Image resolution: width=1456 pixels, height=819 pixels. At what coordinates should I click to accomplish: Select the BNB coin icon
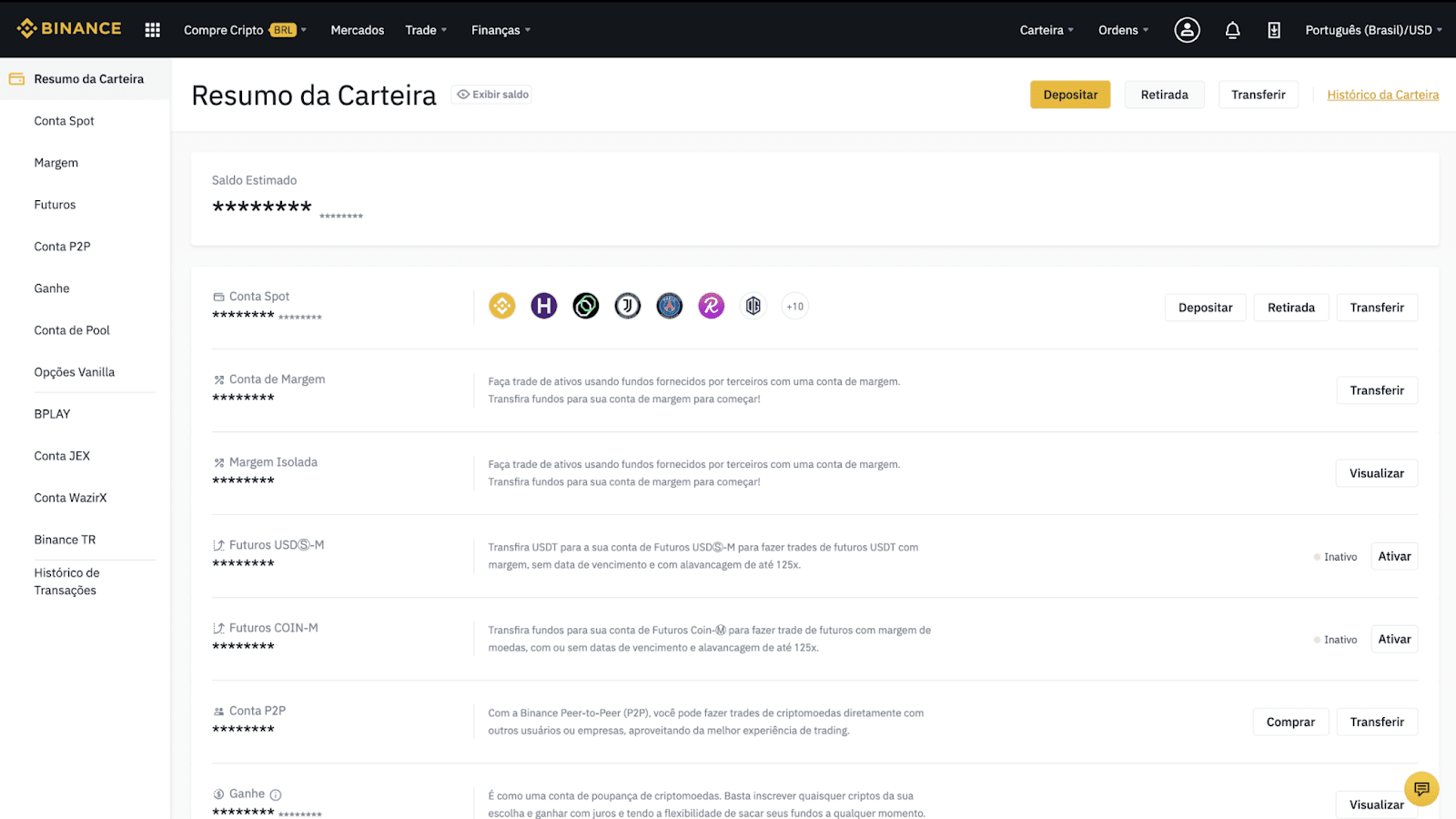point(502,306)
